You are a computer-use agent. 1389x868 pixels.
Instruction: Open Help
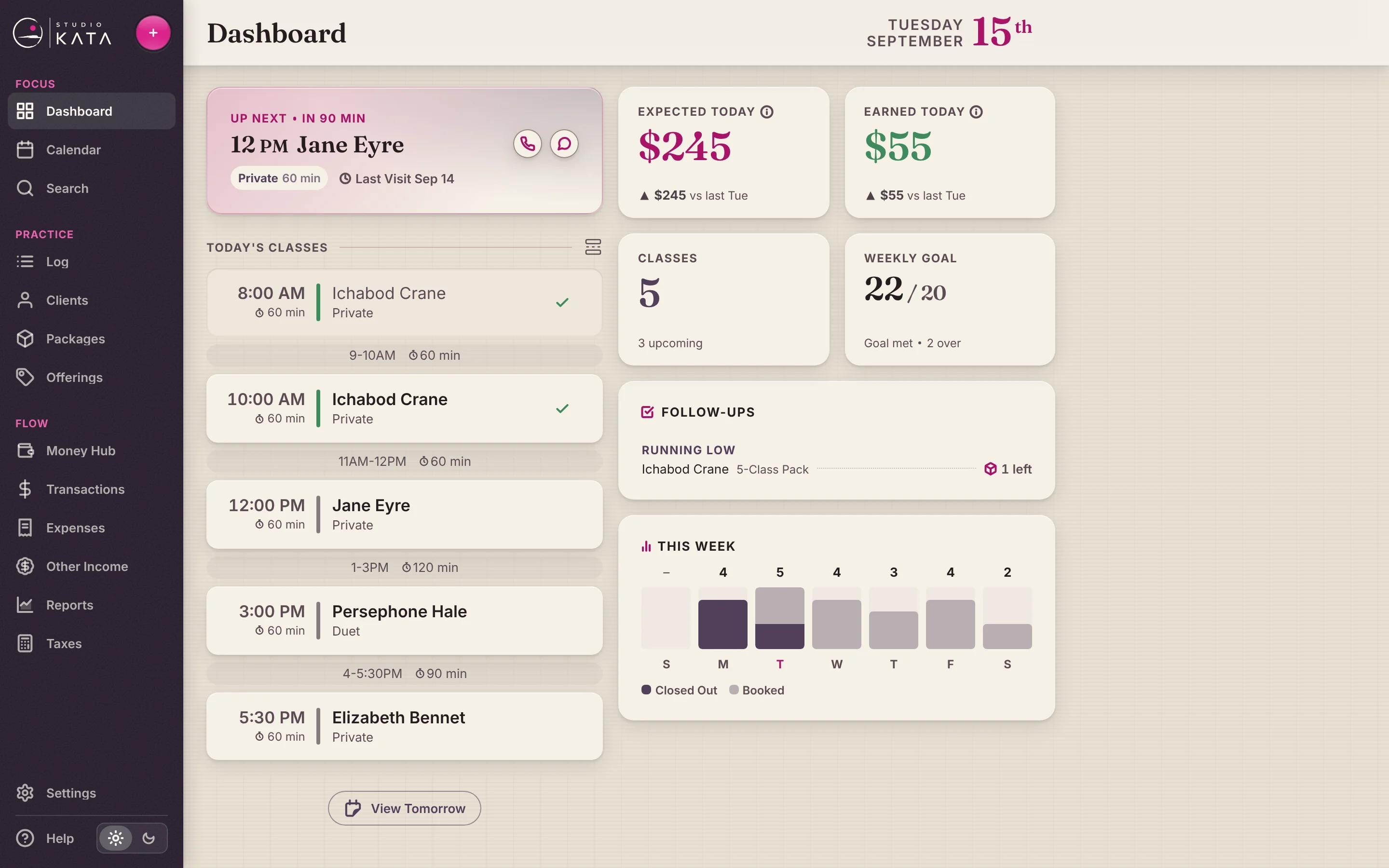tap(46, 838)
